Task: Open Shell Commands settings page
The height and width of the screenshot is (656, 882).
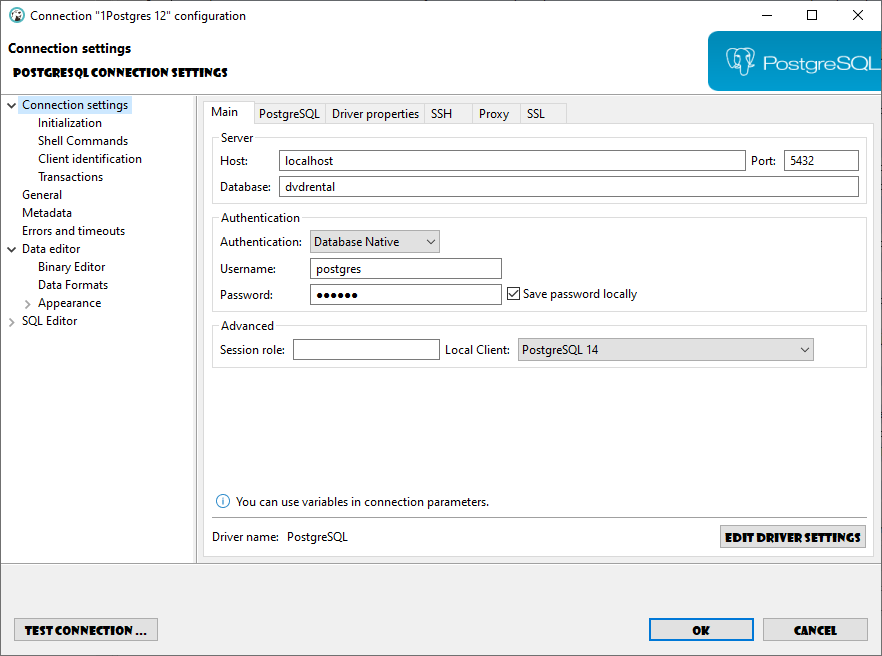Action: point(83,141)
